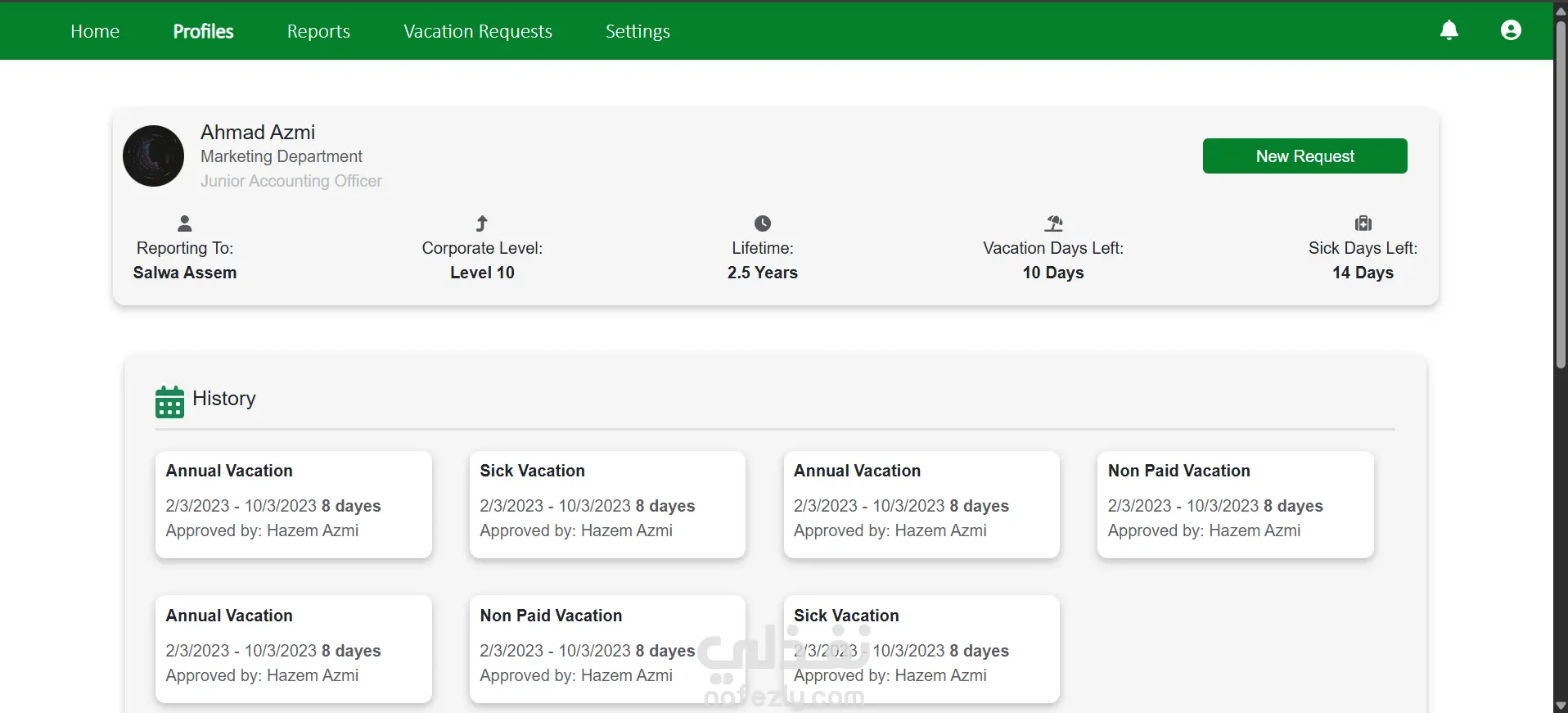Click the Reporting To person icon
This screenshot has height=713, width=1568.
tap(185, 223)
